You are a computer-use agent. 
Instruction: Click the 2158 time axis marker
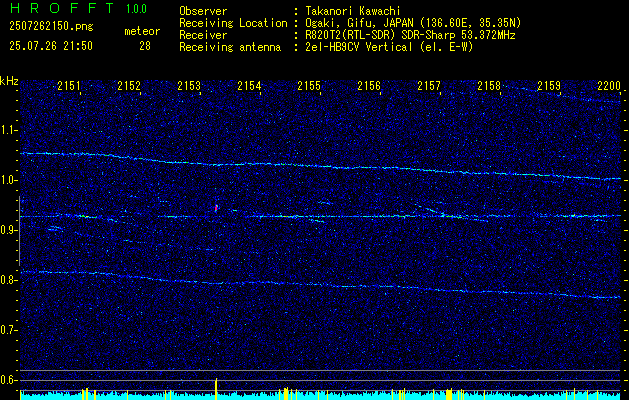click(x=489, y=85)
